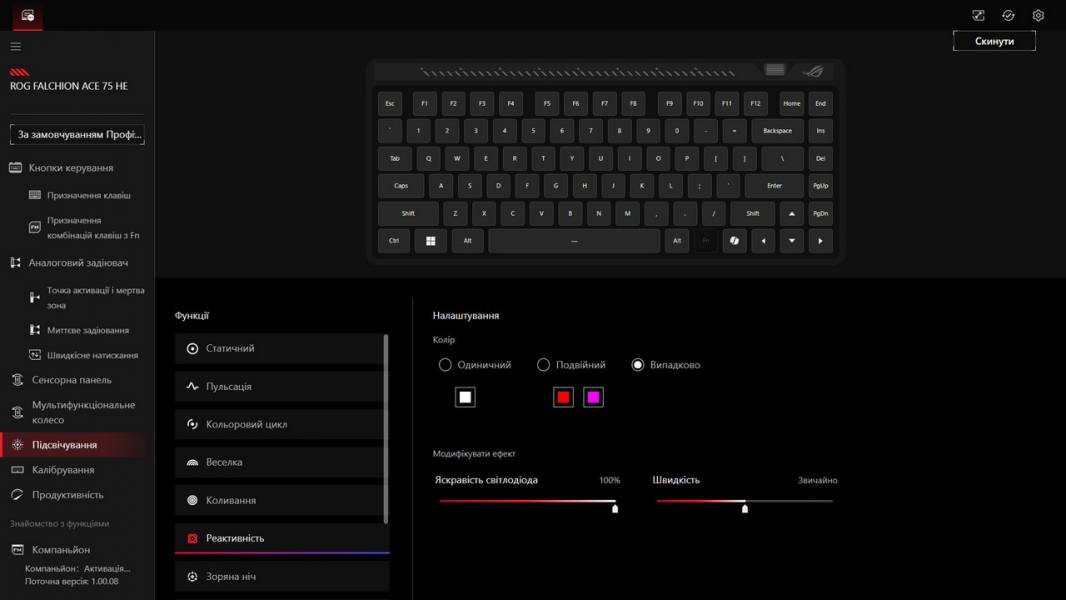Collapse the Аналоговий задіювач section

[78, 263]
